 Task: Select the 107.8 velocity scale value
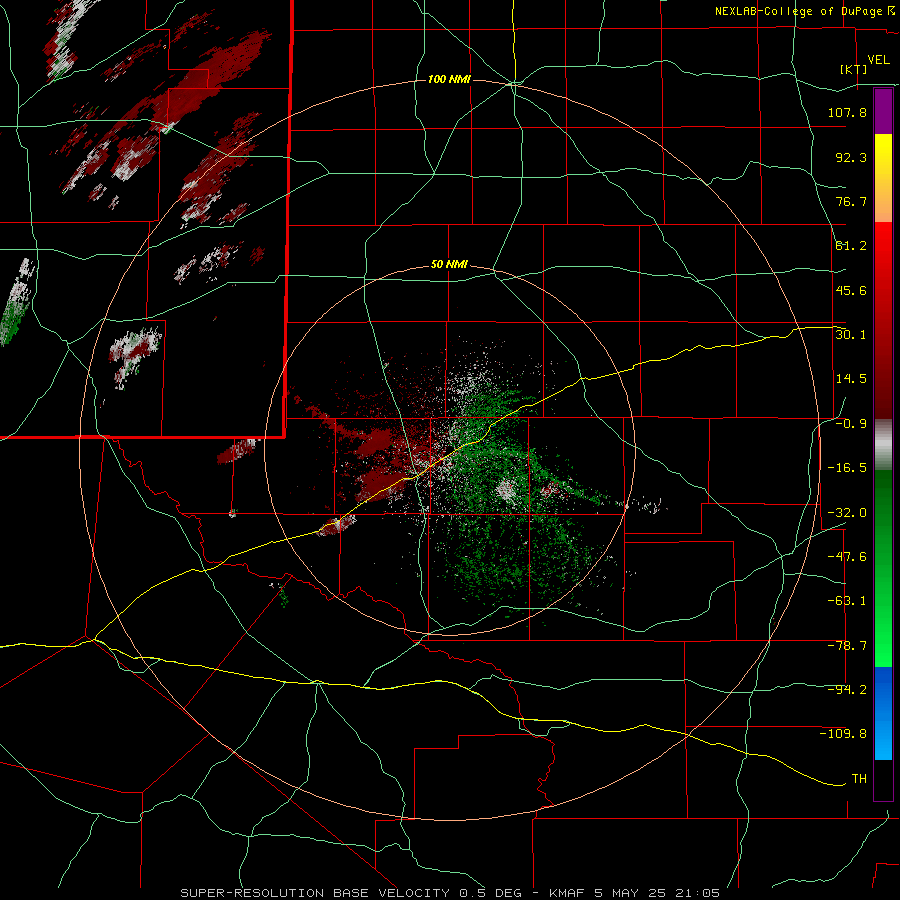point(847,112)
